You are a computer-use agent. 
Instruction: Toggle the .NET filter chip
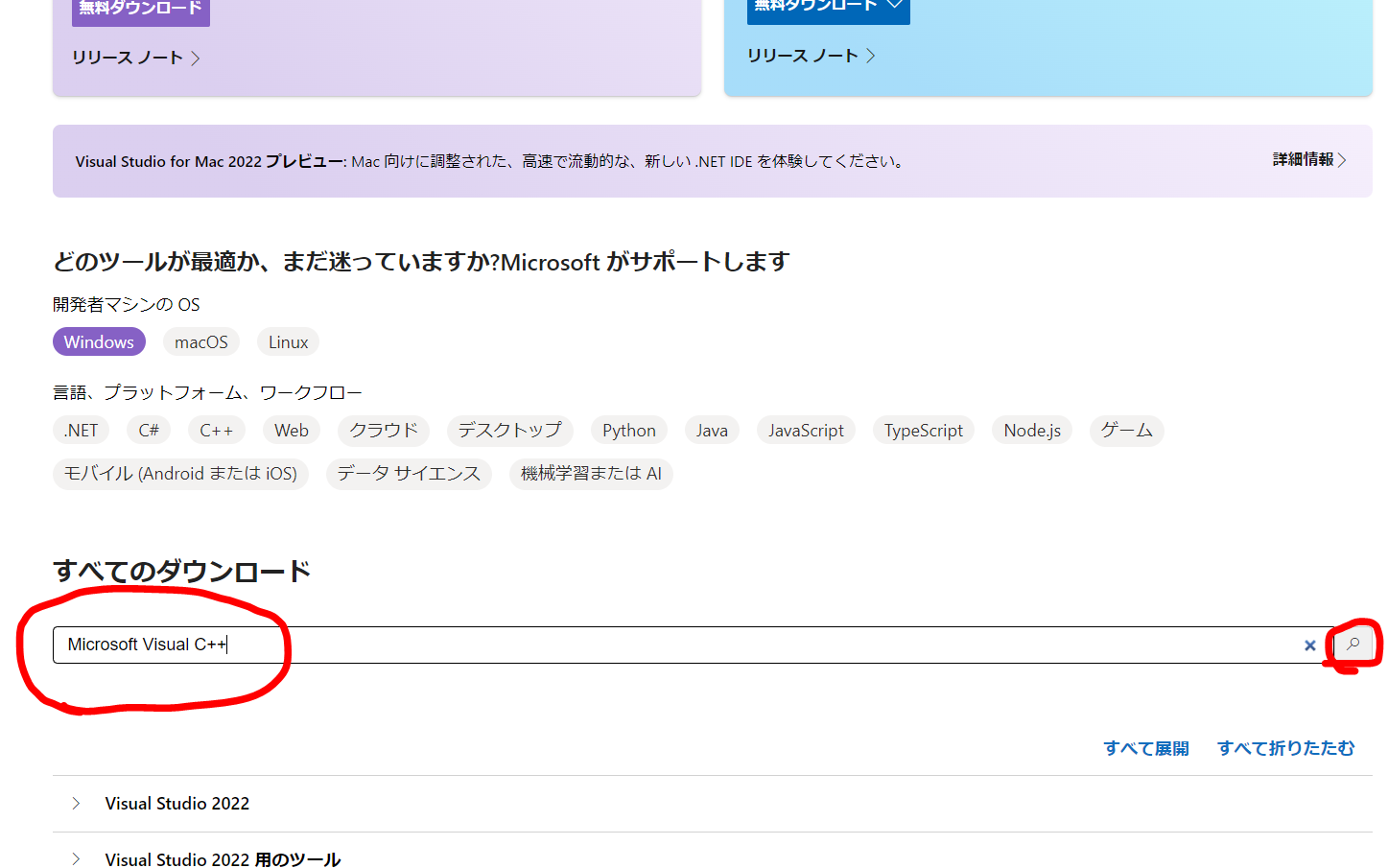coord(81,431)
